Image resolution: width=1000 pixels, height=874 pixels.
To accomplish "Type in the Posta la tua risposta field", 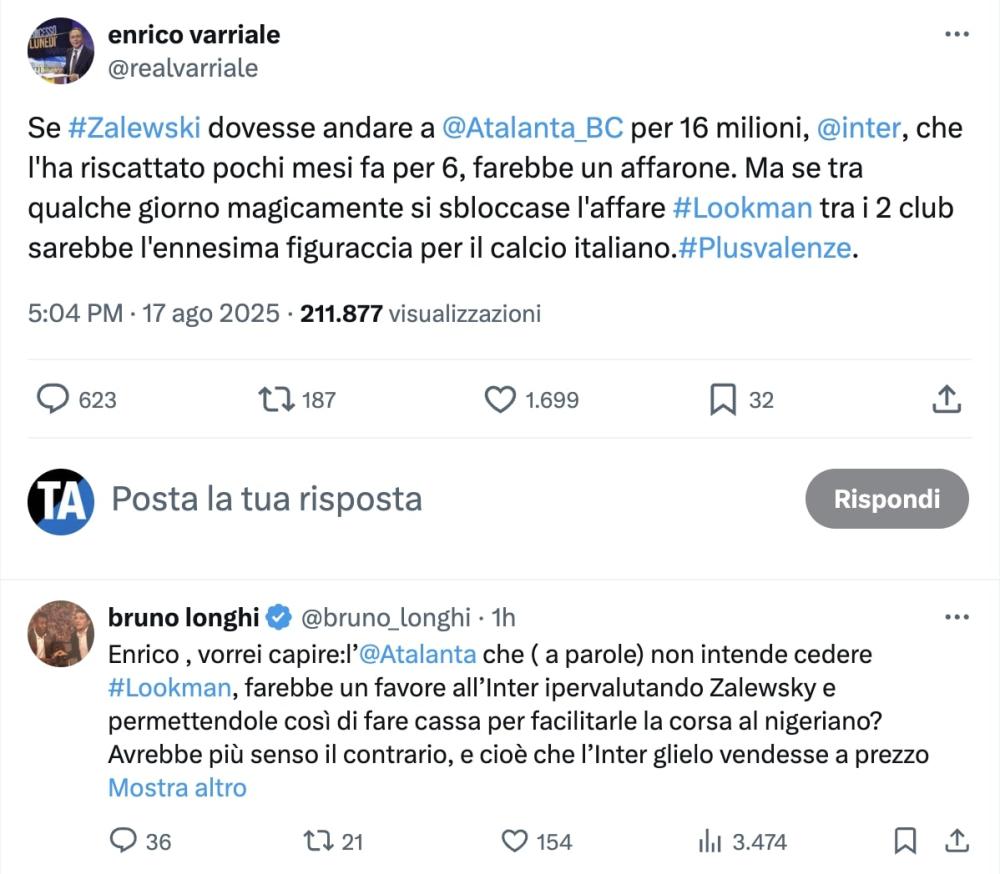I will [266, 498].
